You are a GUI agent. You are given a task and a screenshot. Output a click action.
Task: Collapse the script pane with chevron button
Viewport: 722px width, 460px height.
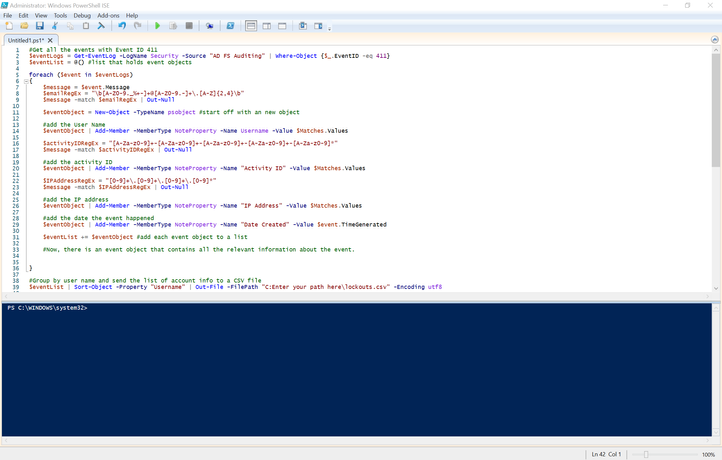click(x=714, y=40)
